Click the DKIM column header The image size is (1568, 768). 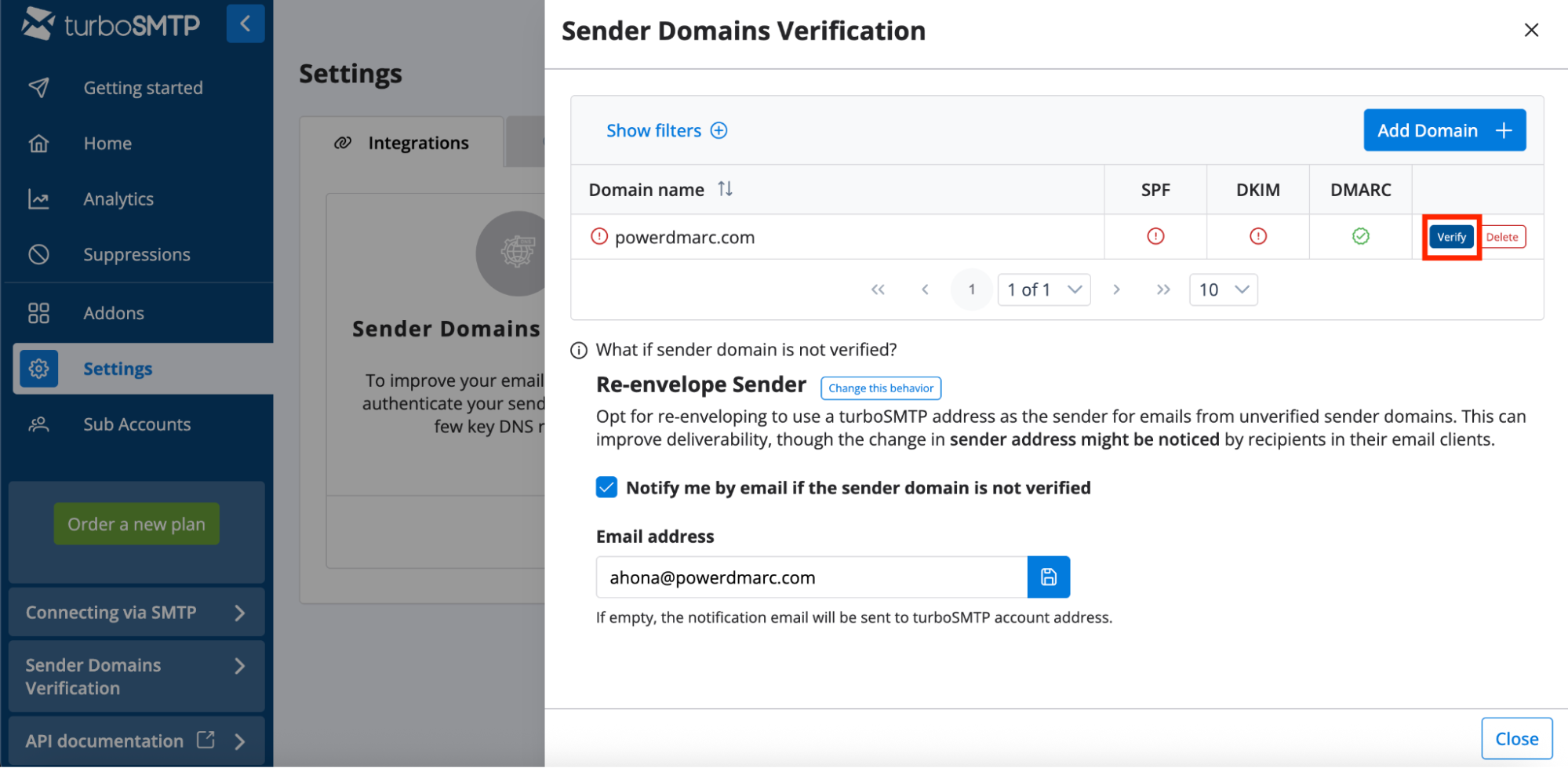tap(1257, 189)
